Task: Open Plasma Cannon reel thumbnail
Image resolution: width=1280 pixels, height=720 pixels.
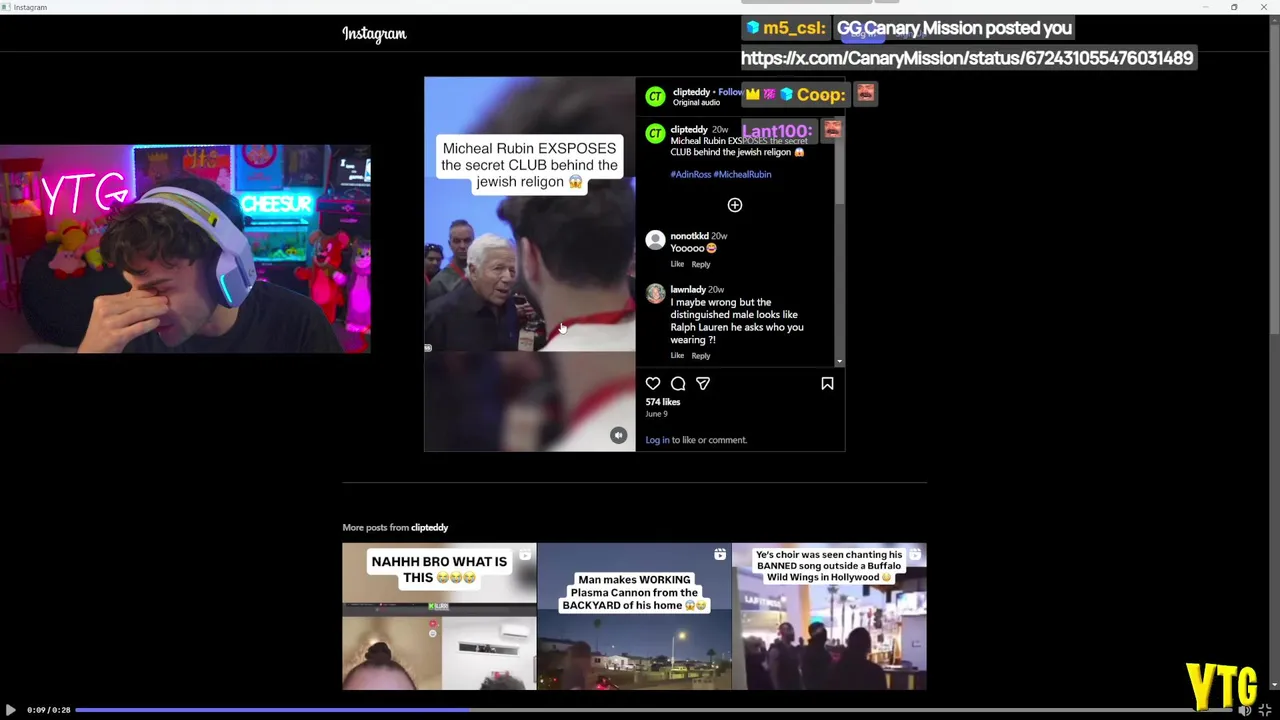Action: (634, 616)
